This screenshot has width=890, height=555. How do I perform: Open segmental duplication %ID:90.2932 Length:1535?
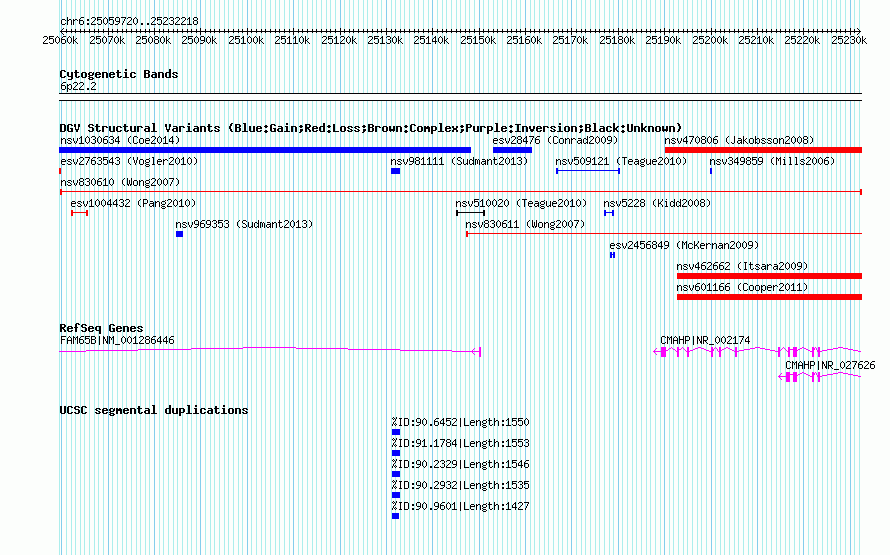coord(396,495)
